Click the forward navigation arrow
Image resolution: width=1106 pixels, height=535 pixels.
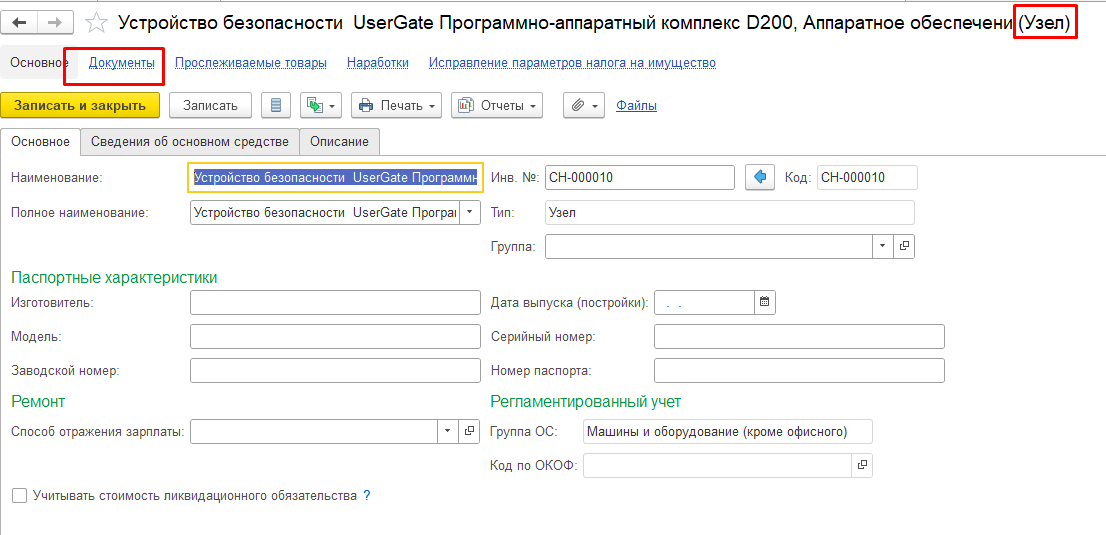tap(55, 22)
